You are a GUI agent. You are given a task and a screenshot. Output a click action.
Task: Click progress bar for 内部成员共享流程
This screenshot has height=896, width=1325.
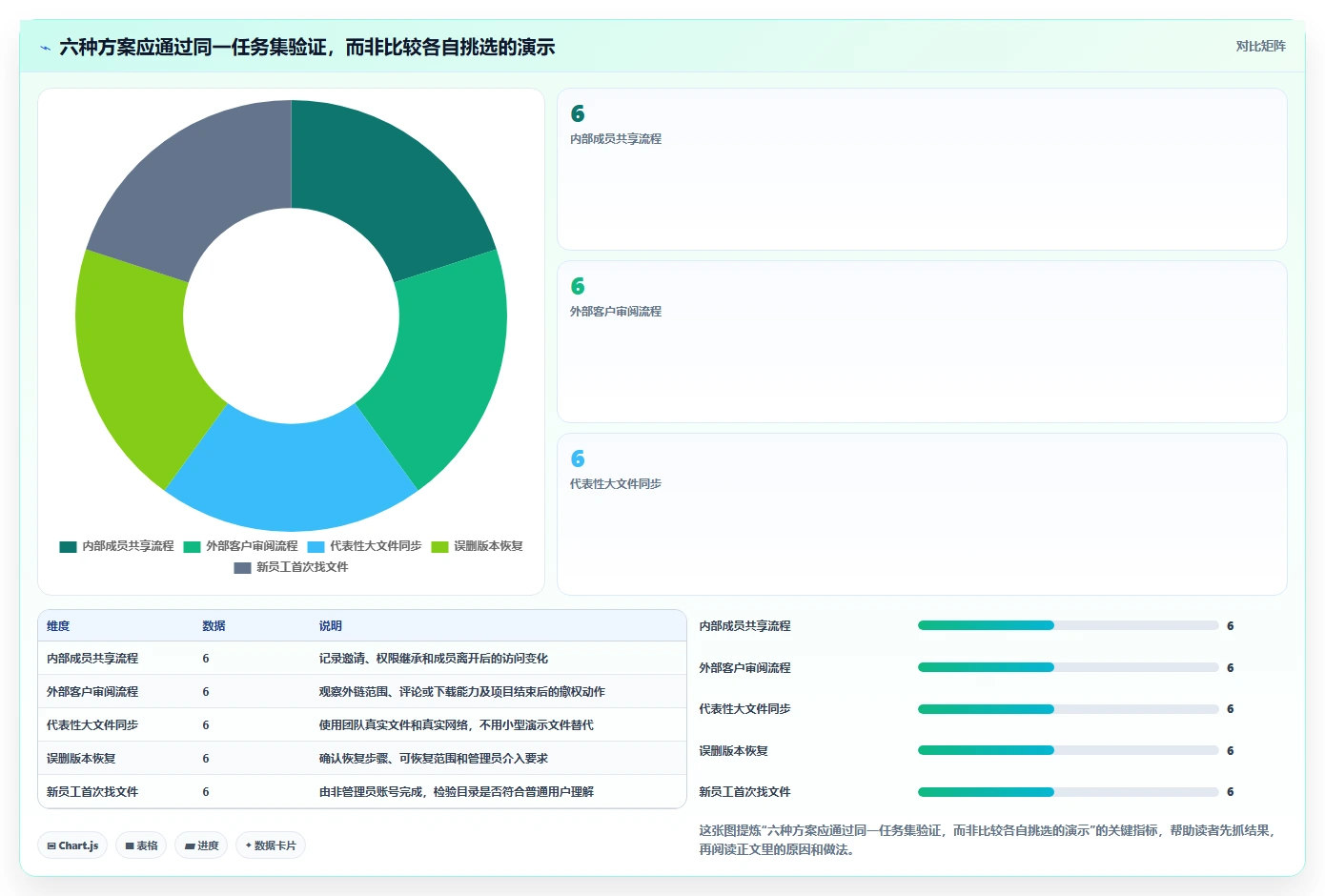point(1068,626)
